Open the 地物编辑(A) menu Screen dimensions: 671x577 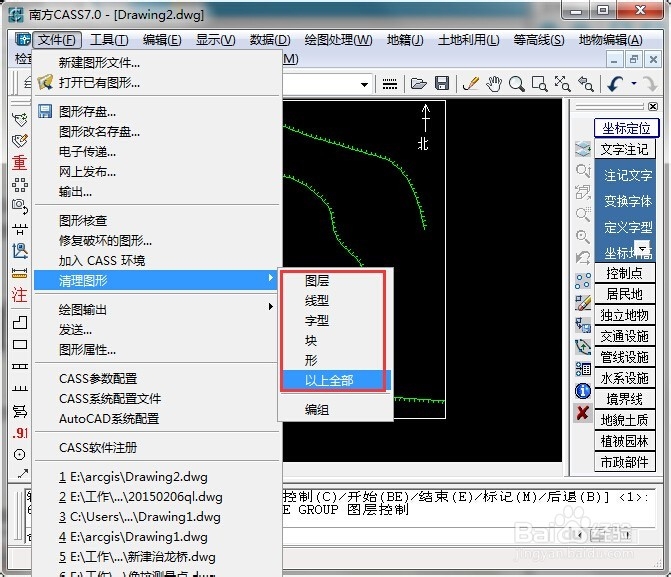pos(610,40)
